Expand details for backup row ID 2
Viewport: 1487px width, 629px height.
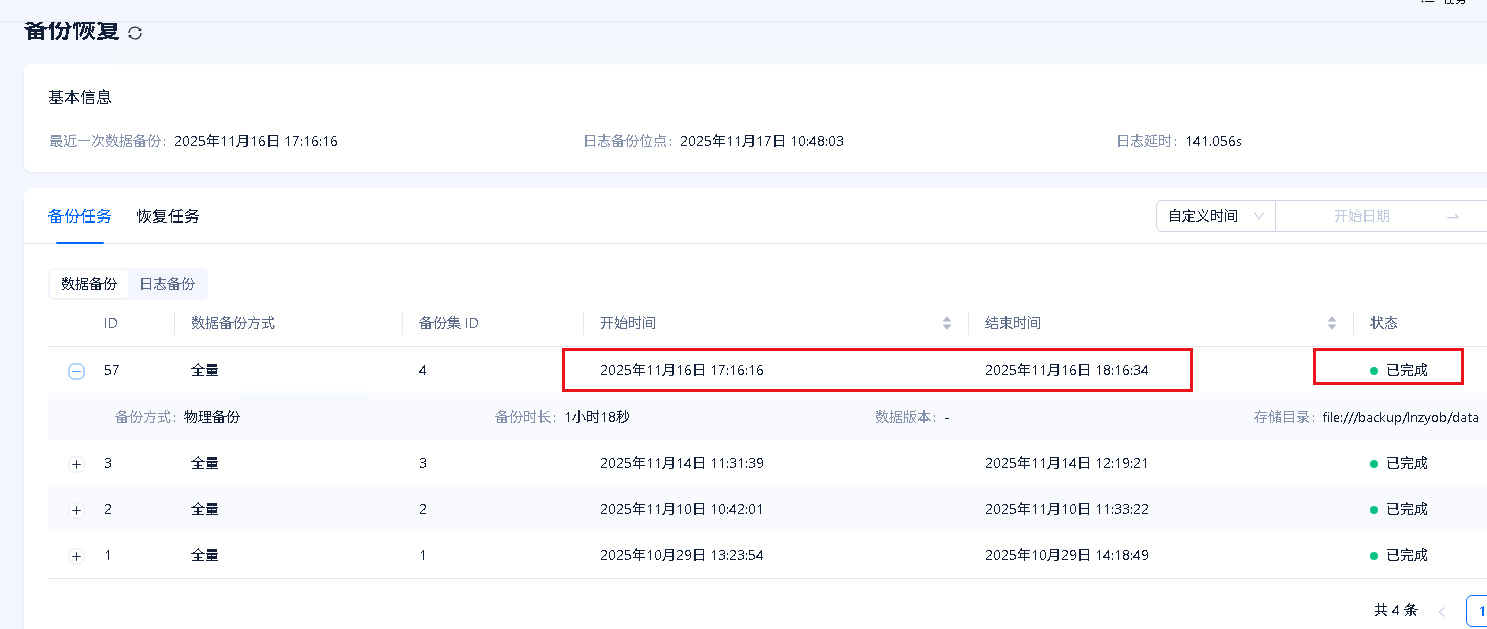pyautogui.click(x=77, y=510)
